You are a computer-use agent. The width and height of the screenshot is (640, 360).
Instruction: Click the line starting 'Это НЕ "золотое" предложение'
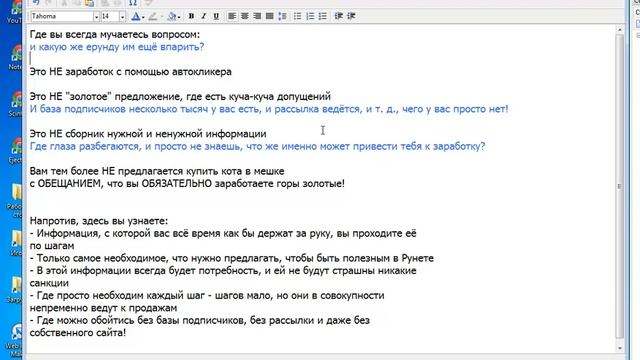pyautogui.click(x=180, y=96)
